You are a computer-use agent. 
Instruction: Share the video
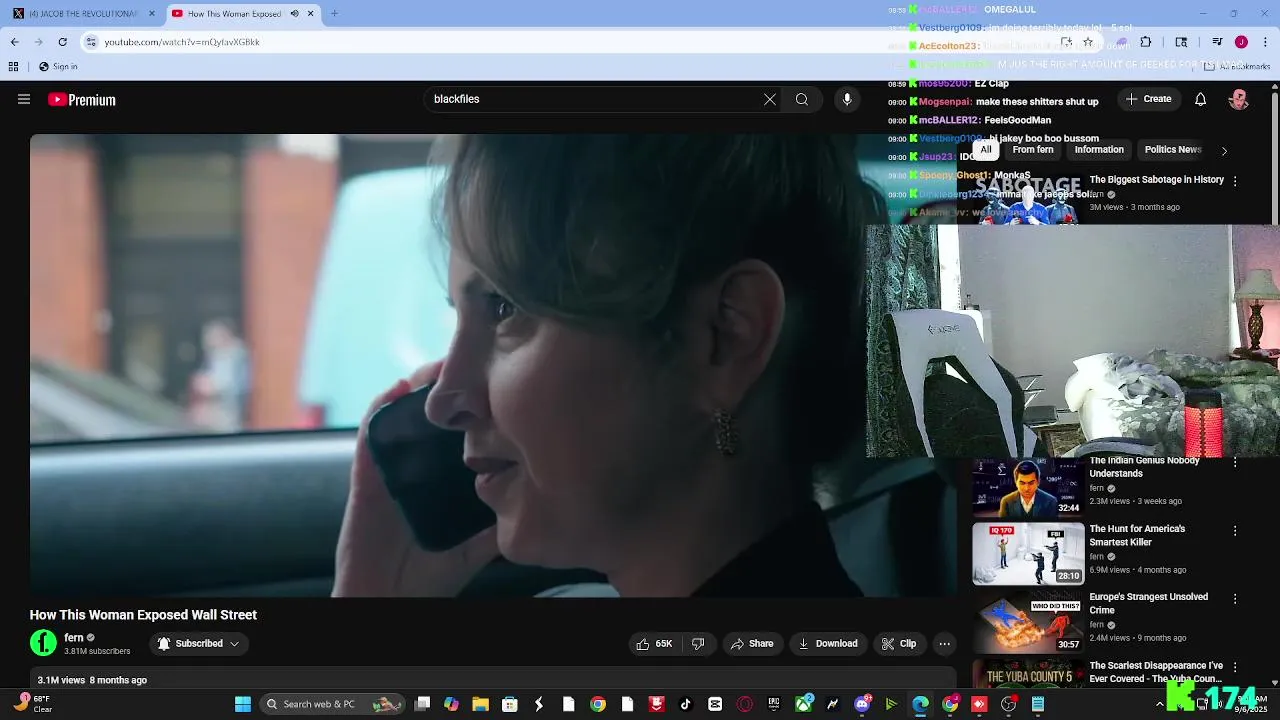click(752, 644)
